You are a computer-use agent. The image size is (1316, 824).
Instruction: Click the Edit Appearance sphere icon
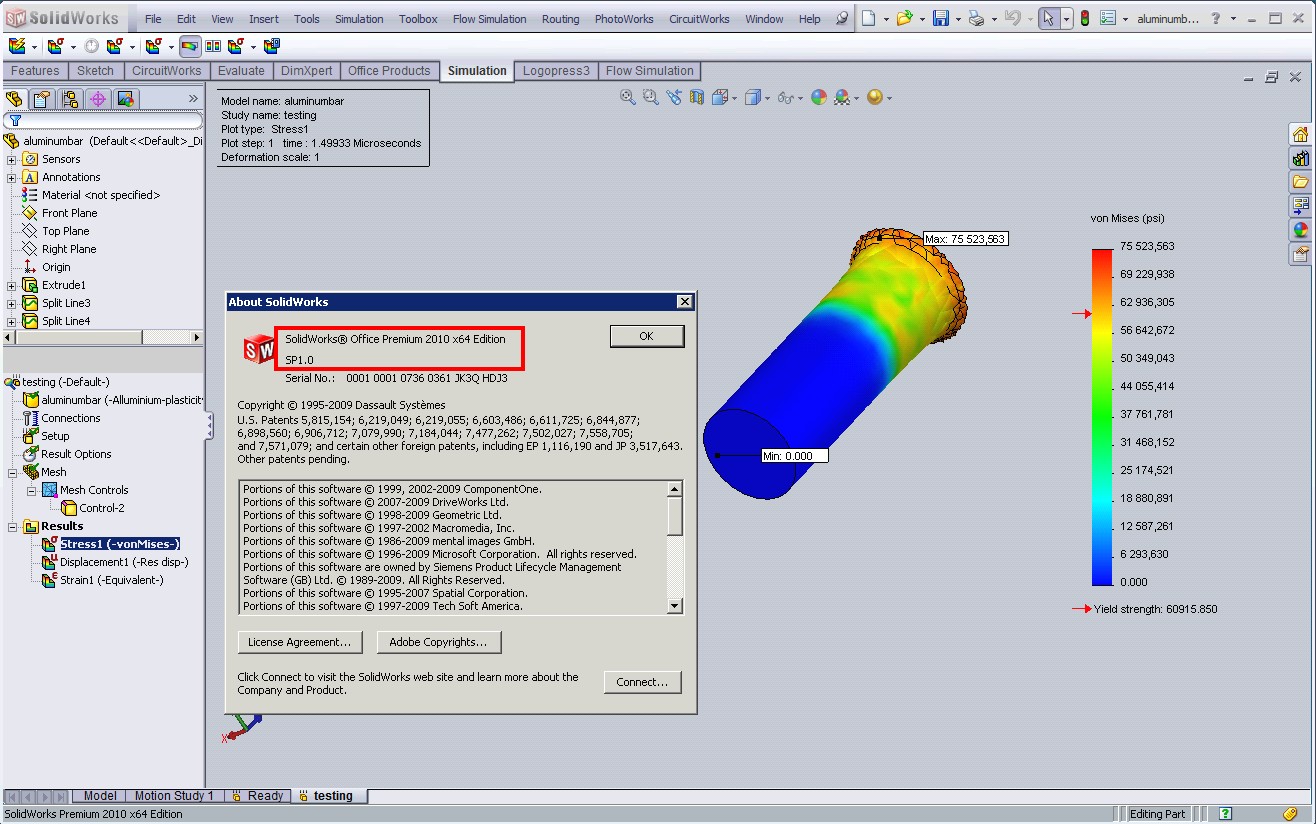tap(818, 97)
